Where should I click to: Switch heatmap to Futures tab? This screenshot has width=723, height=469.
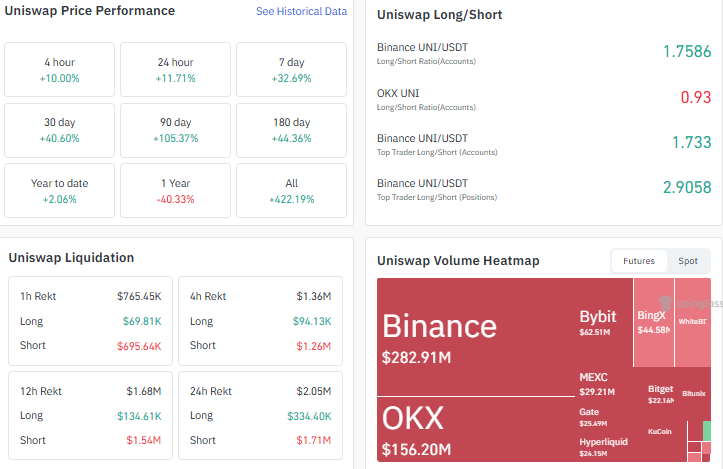pyautogui.click(x=639, y=261)
